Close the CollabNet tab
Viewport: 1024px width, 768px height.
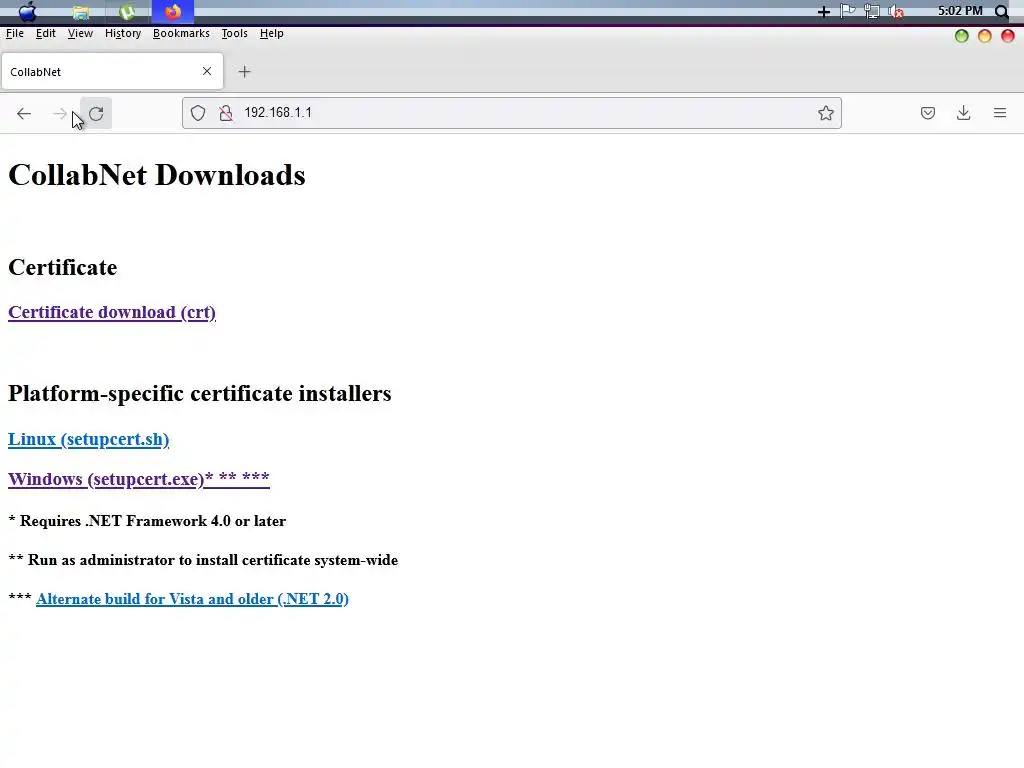[x=207, y=71]
